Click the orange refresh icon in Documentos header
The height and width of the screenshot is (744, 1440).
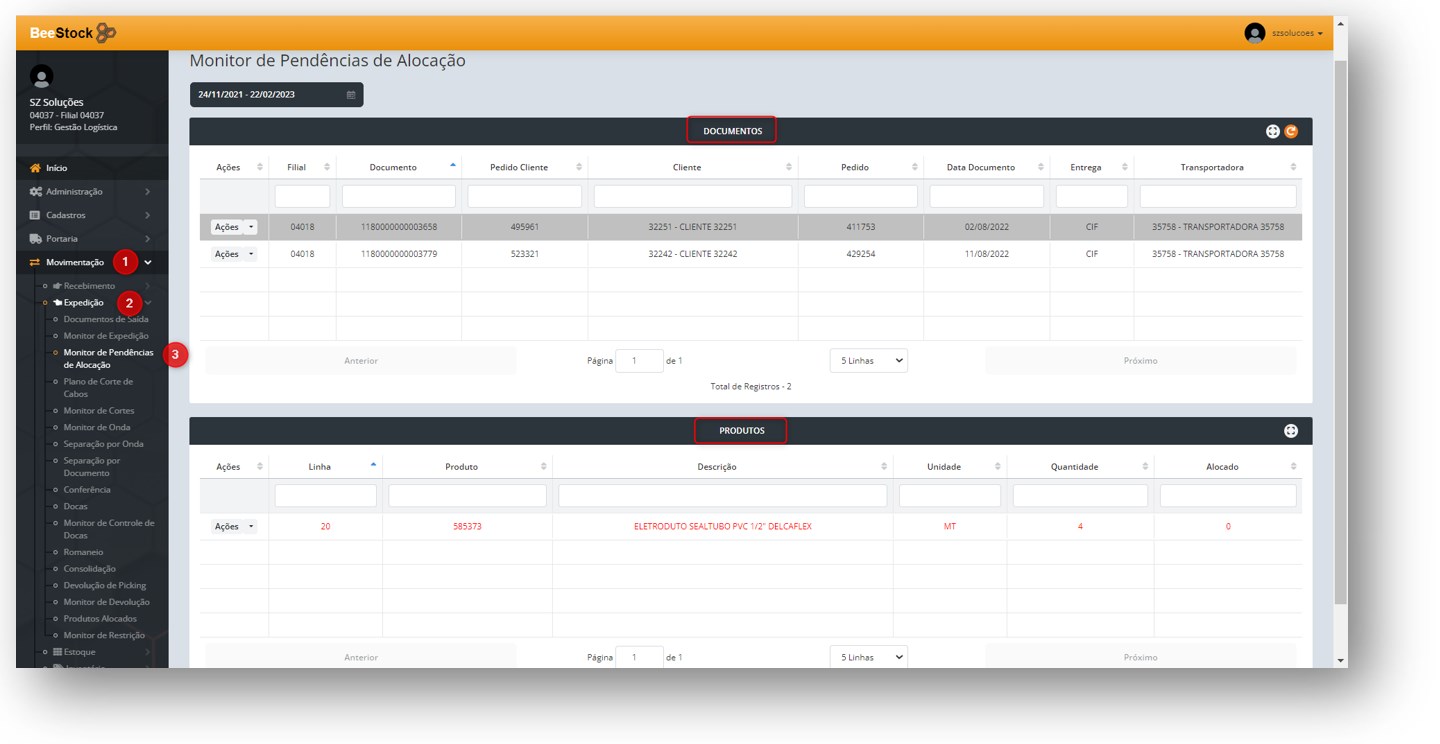tap(1291, 131)
